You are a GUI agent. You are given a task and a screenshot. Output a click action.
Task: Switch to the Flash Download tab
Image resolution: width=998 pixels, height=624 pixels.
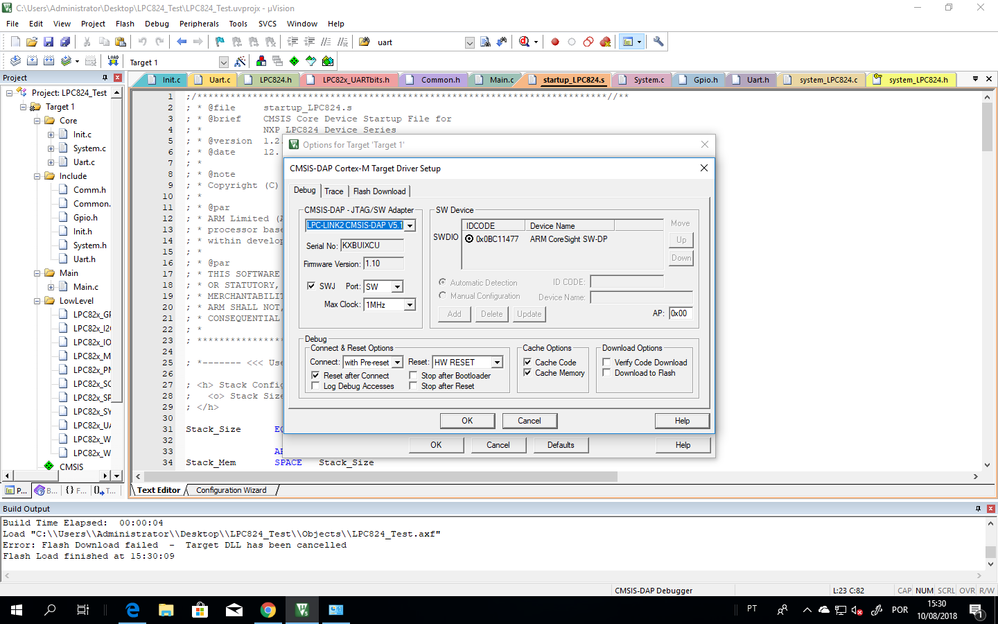[x=379, y=191]
